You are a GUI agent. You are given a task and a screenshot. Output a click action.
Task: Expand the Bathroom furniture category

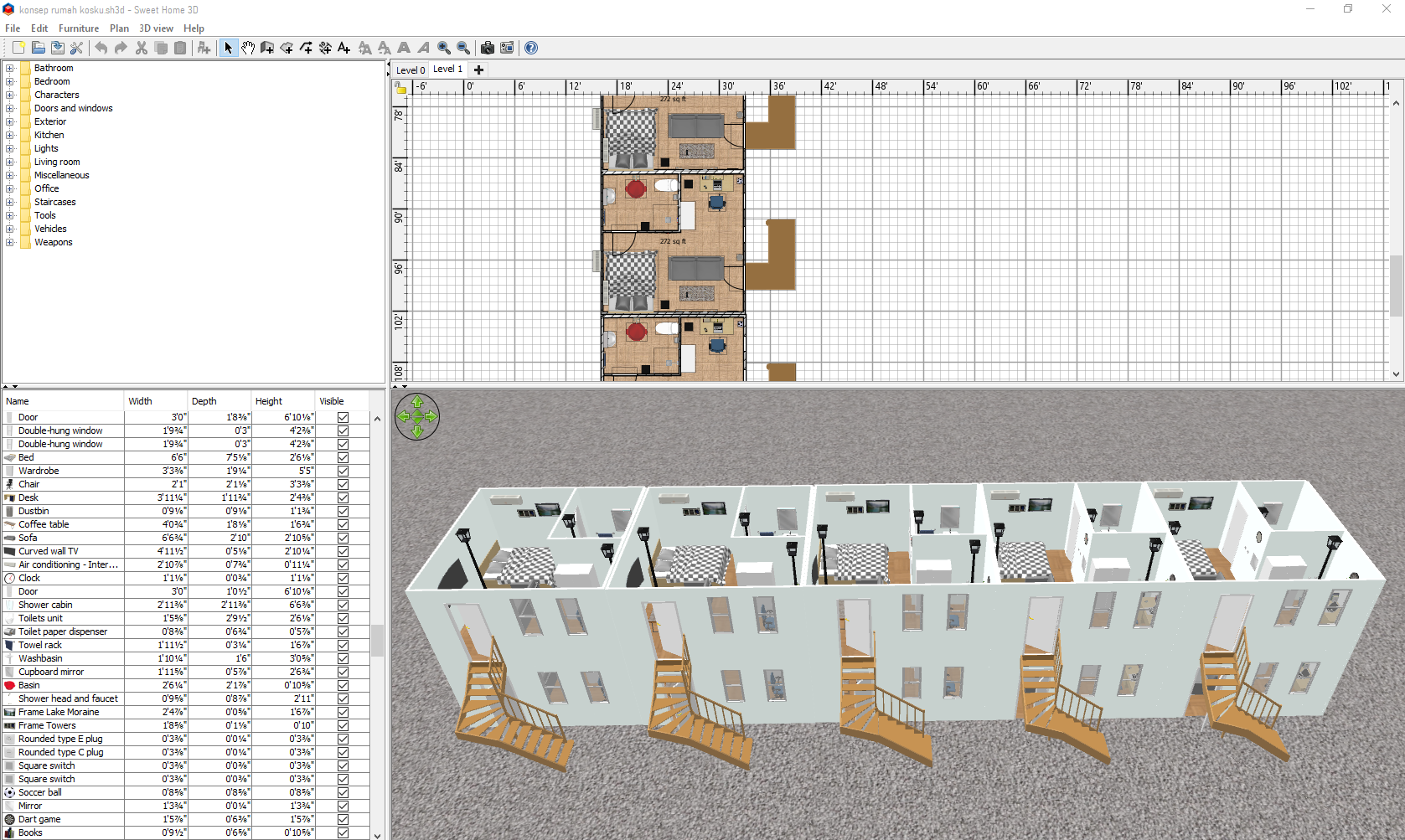pyautogui.click(x=10, y=68)
